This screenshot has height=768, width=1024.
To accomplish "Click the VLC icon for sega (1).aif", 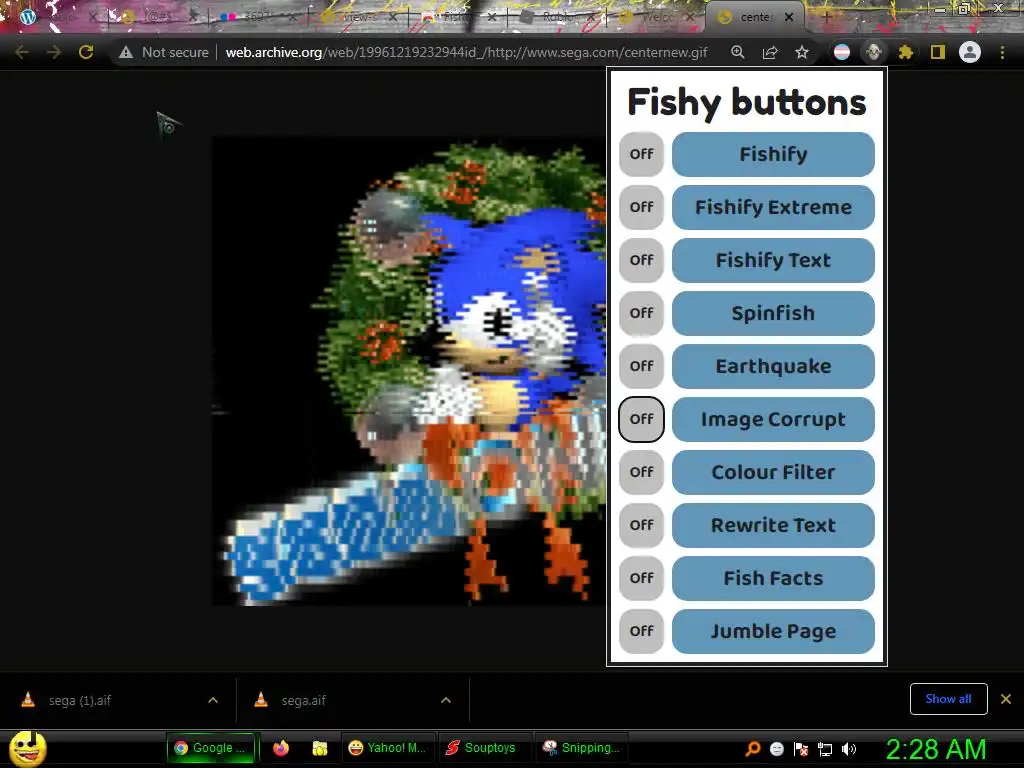I will [28, 700].
